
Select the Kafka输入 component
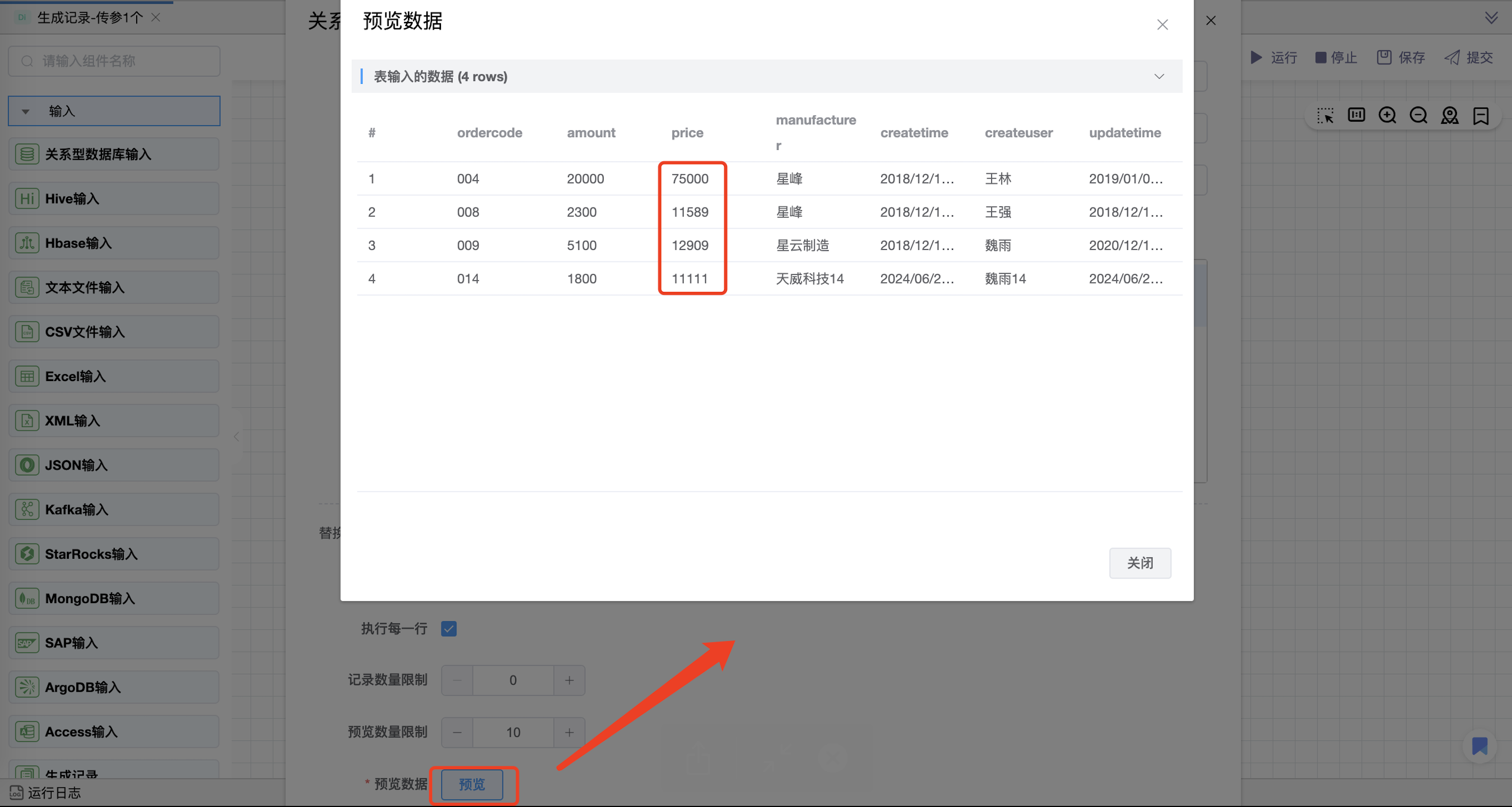pos(114,509)
